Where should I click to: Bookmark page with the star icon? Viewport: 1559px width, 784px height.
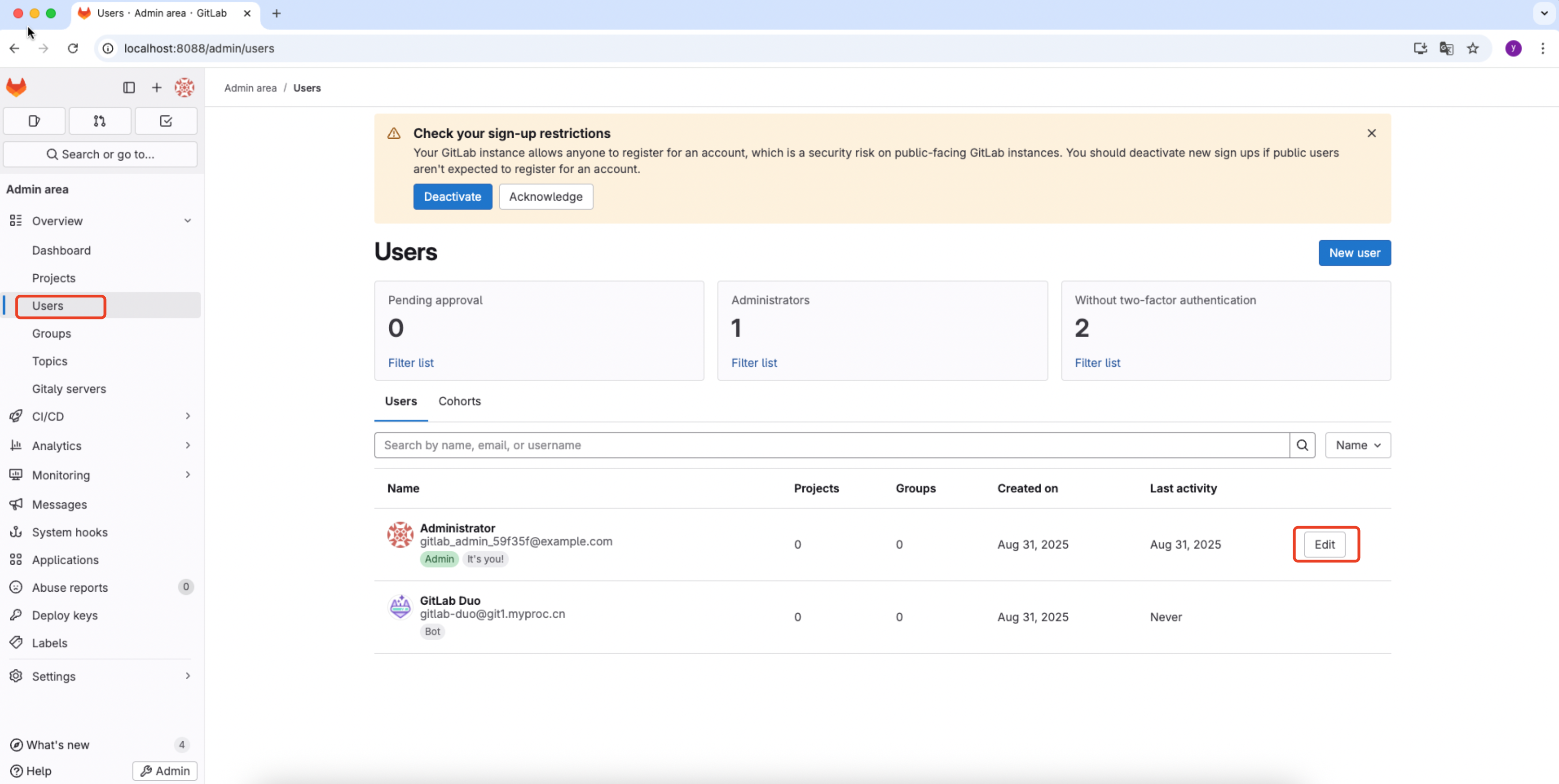[x=1472, y=48]
